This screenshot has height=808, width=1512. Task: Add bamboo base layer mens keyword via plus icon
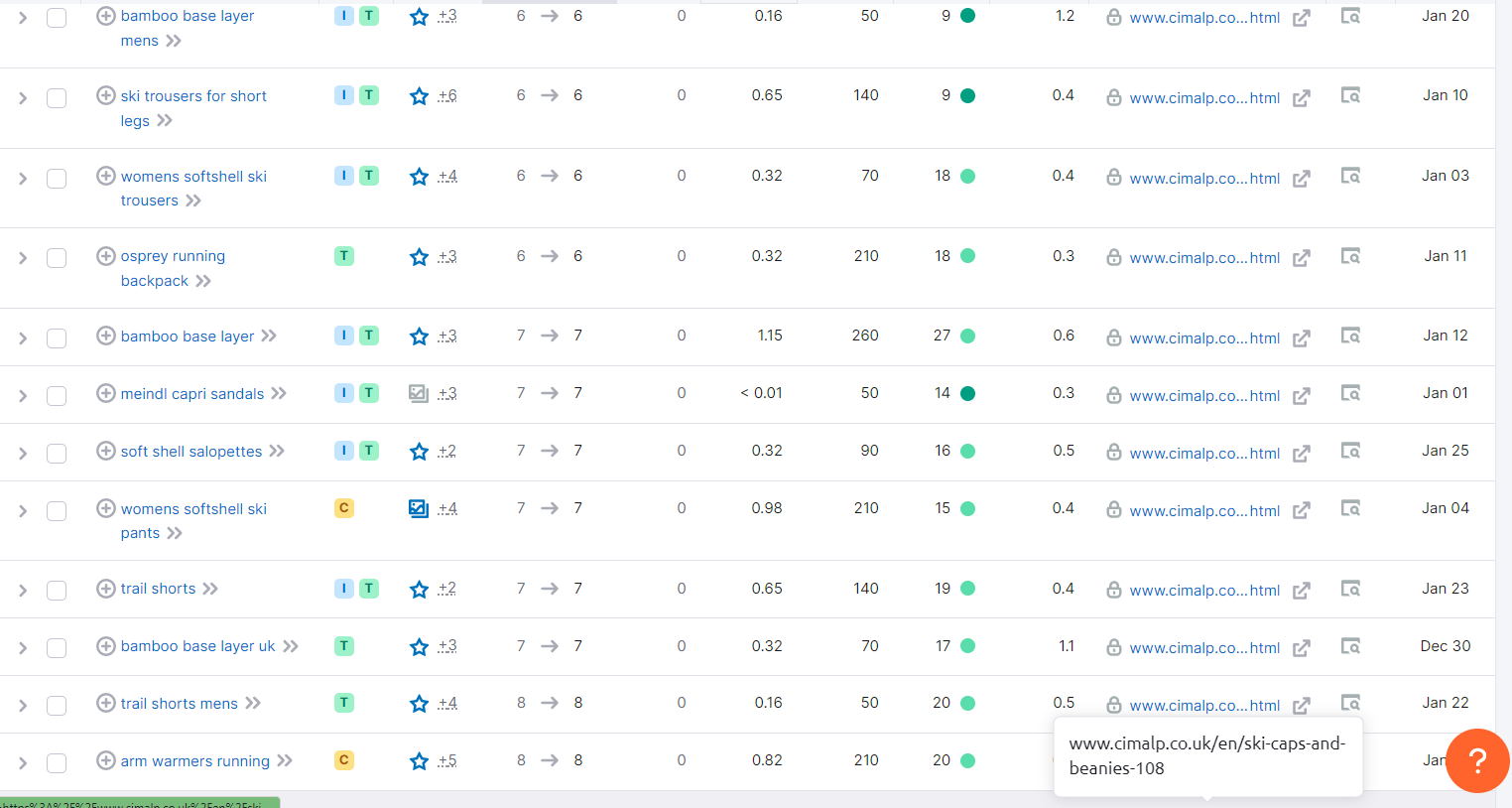pos(106,16)
